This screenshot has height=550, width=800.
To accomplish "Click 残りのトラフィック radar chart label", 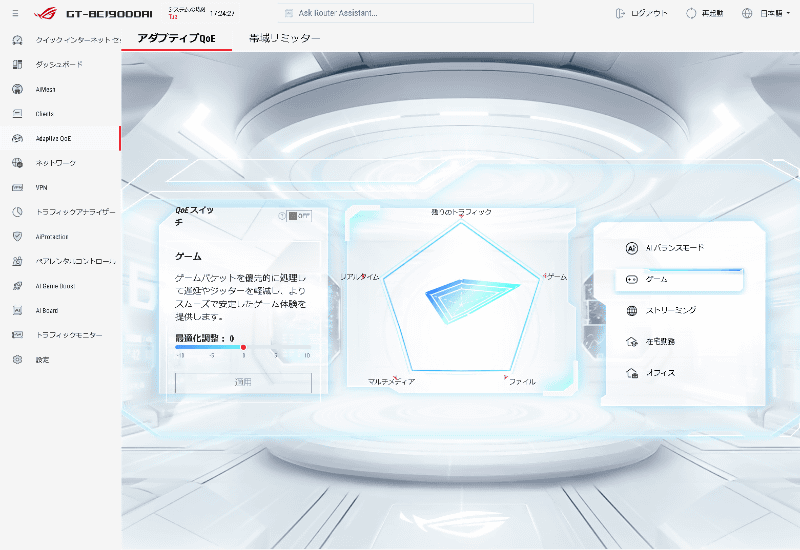I will tap(461, 212).
